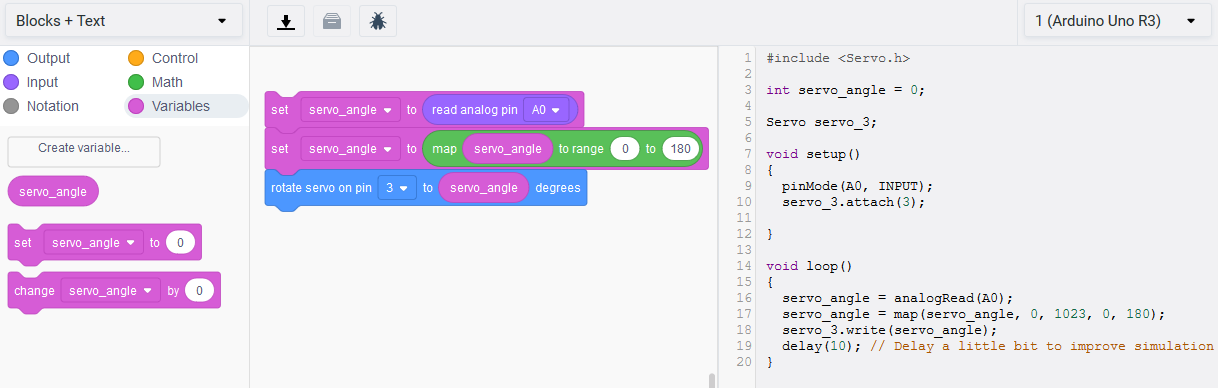The height and width of the screenshot is (388, 1218).
Task: Open variable dropdown in first workspace set block
Action: point(350,109)
